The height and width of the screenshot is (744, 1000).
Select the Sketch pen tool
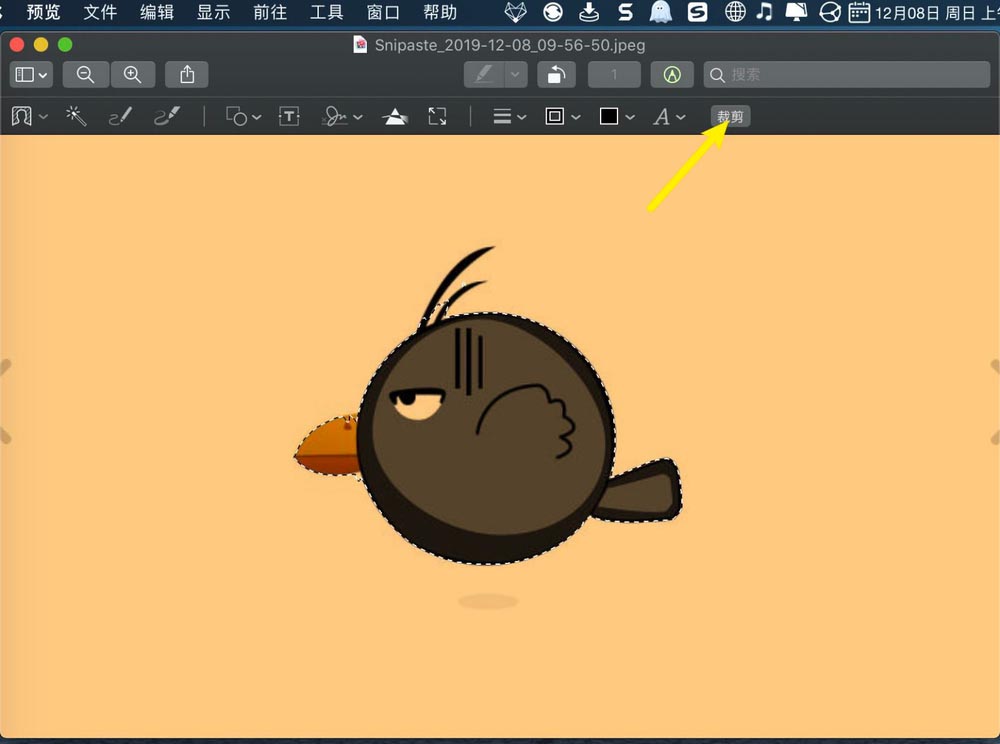pyautogui.click(x=120, y=116)
